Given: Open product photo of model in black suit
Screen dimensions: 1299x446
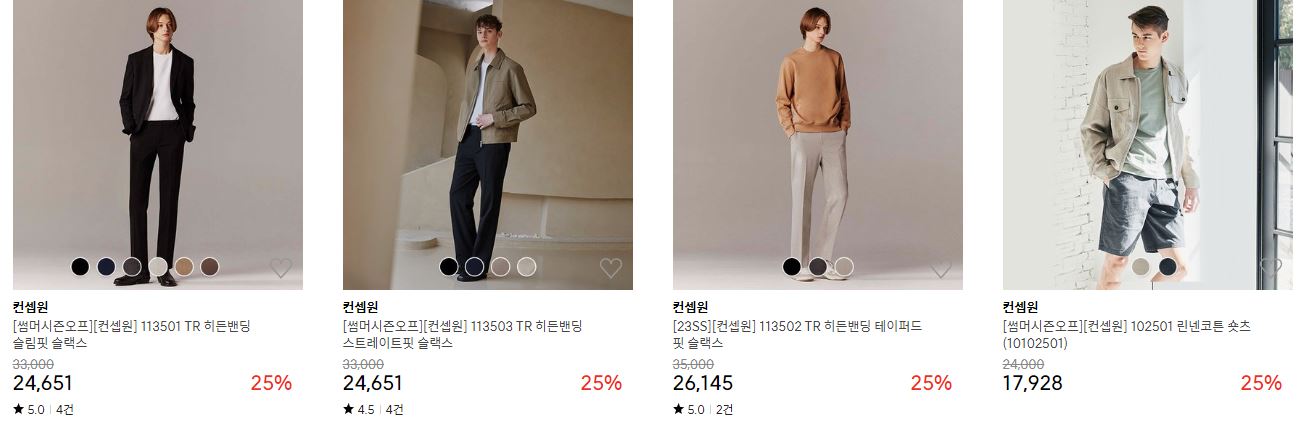Looking at the screenshot, I should [158, 145].
